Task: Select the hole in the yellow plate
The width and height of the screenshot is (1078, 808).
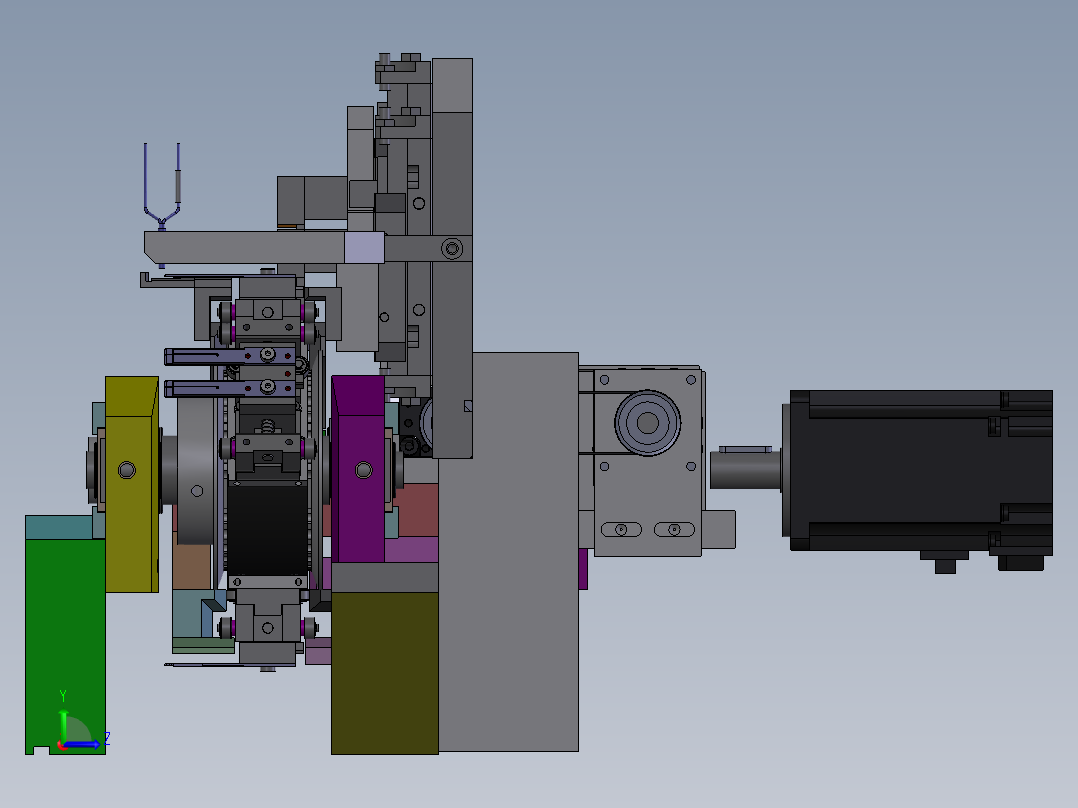Action: 126,470
